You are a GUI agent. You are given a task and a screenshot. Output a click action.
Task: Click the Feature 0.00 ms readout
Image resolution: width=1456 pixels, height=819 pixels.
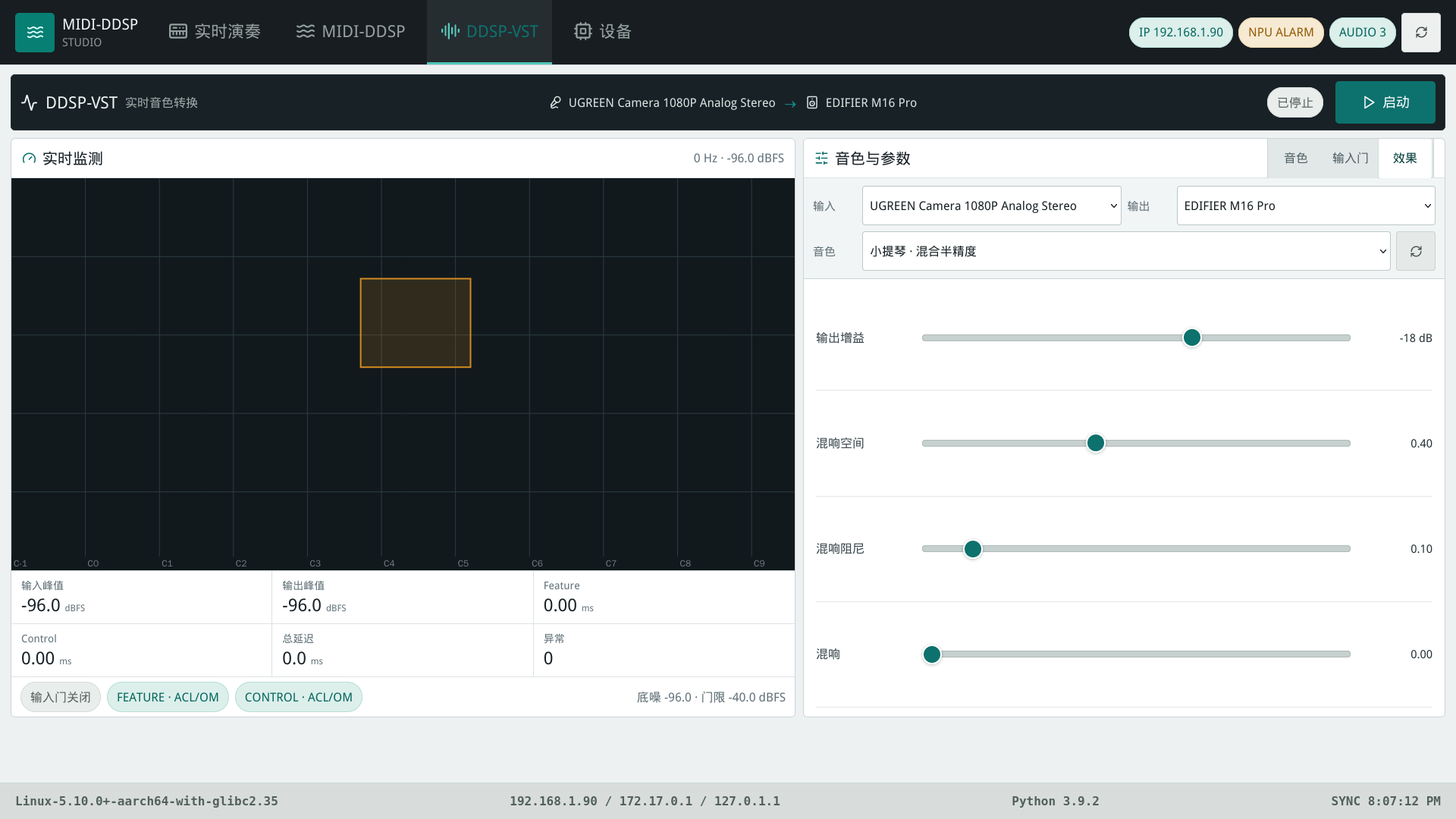point(664,598)
